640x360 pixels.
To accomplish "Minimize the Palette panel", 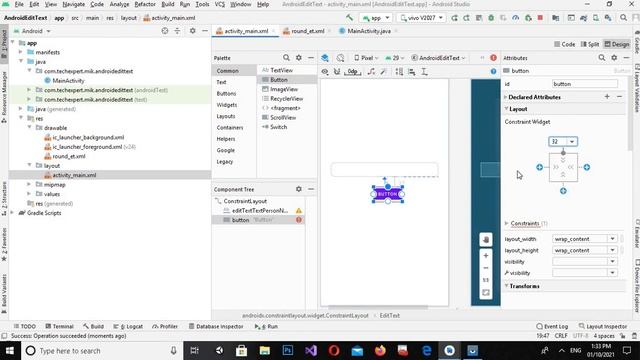I will coord(311,58).
